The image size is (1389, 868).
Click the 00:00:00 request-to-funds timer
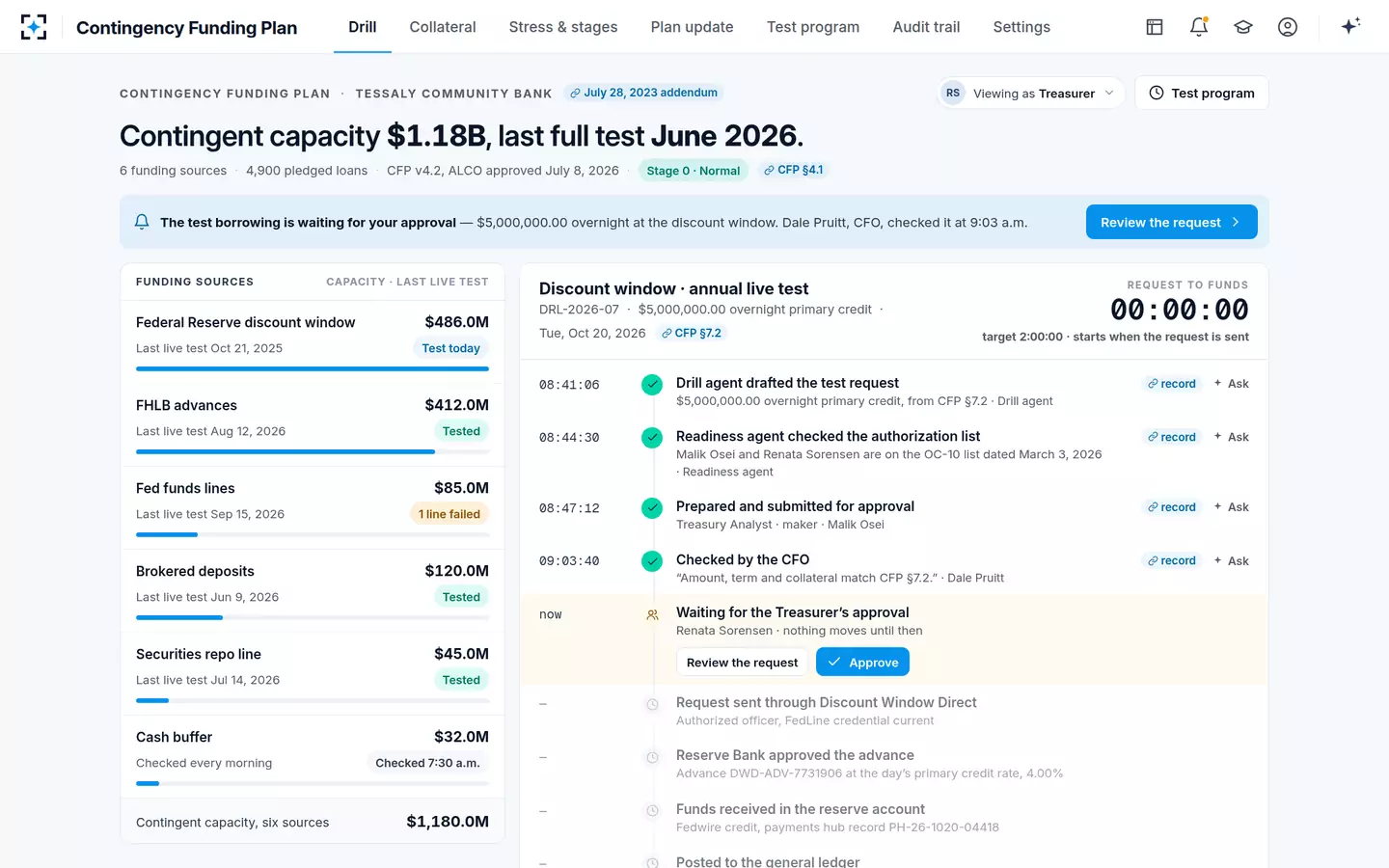point(1179,310)
